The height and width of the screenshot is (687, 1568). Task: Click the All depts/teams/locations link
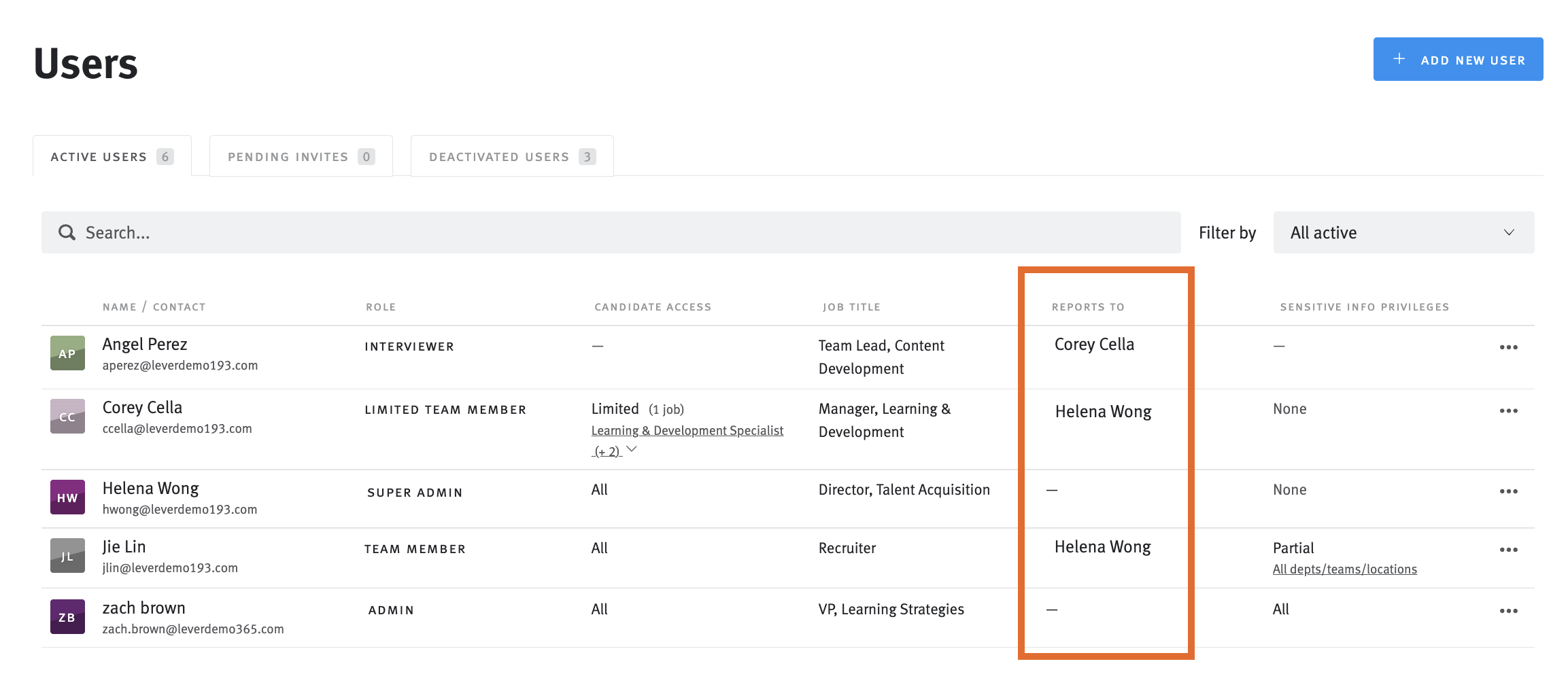tap(1344, 569)
